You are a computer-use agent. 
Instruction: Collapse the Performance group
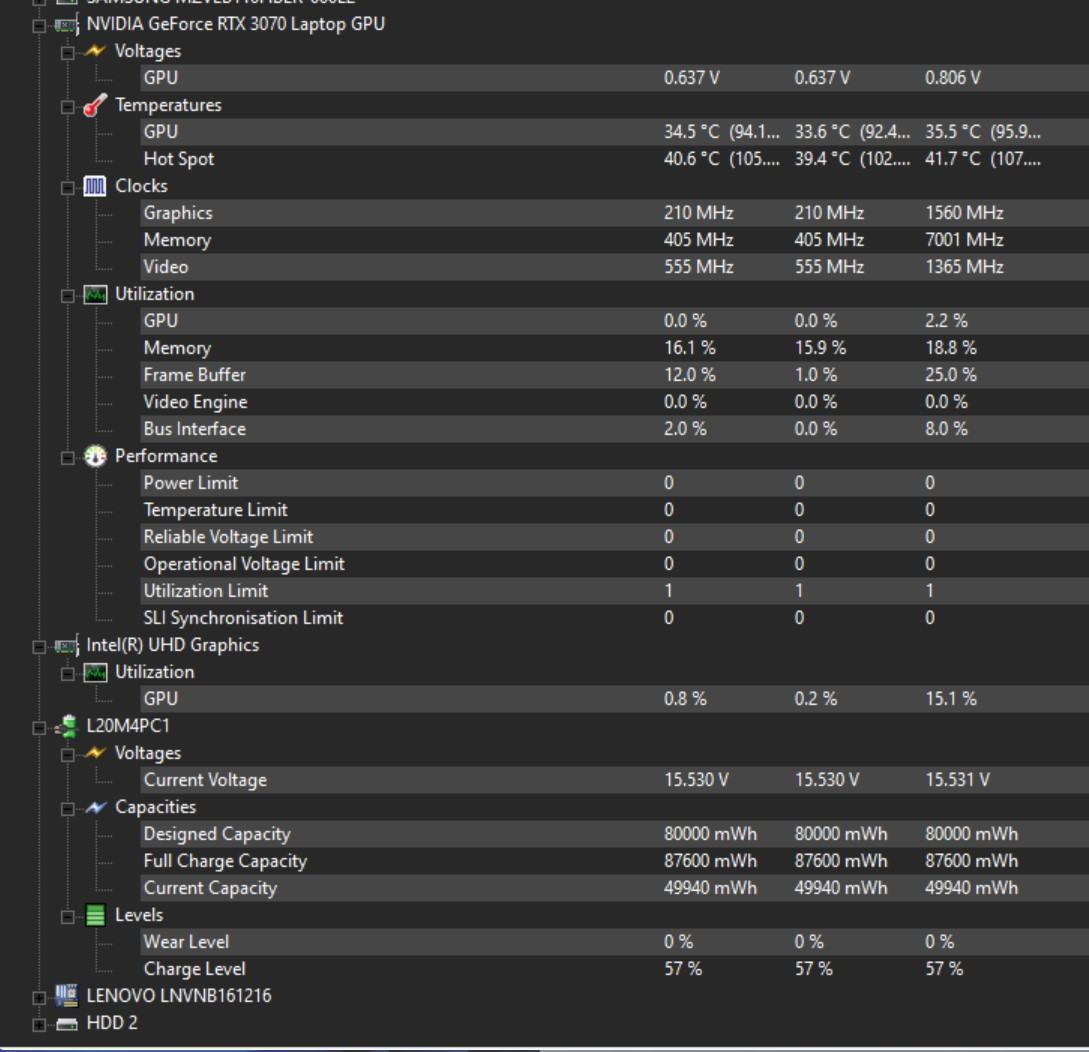click(x=67, y=458)
